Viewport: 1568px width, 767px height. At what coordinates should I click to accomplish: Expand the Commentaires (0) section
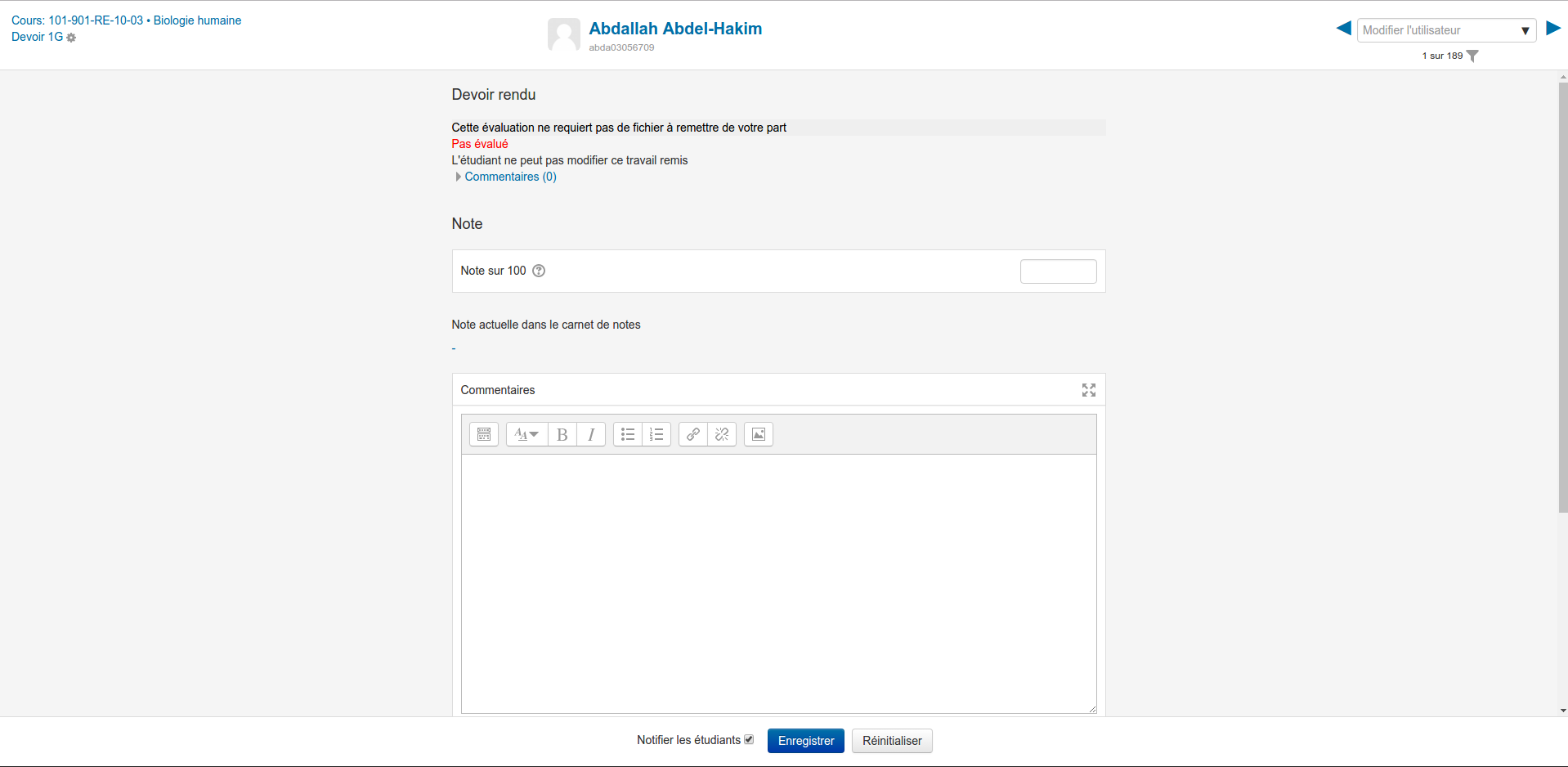click(509, 177)
